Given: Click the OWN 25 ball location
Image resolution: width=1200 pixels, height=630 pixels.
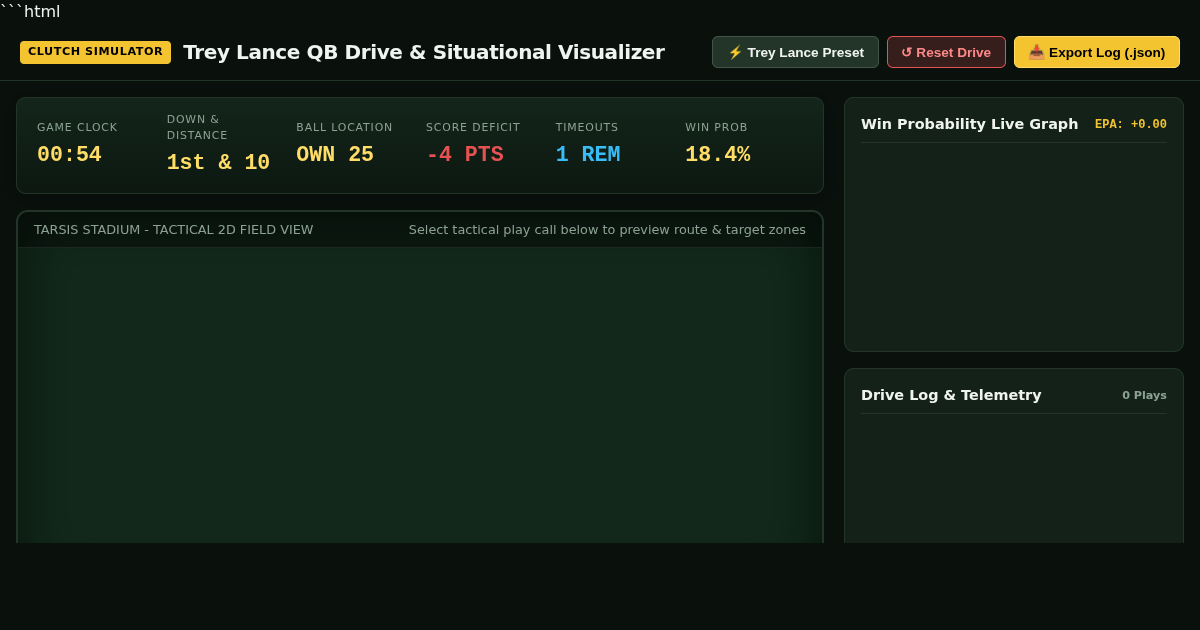Looking at the screenshot, I should (x=335, y=155).
